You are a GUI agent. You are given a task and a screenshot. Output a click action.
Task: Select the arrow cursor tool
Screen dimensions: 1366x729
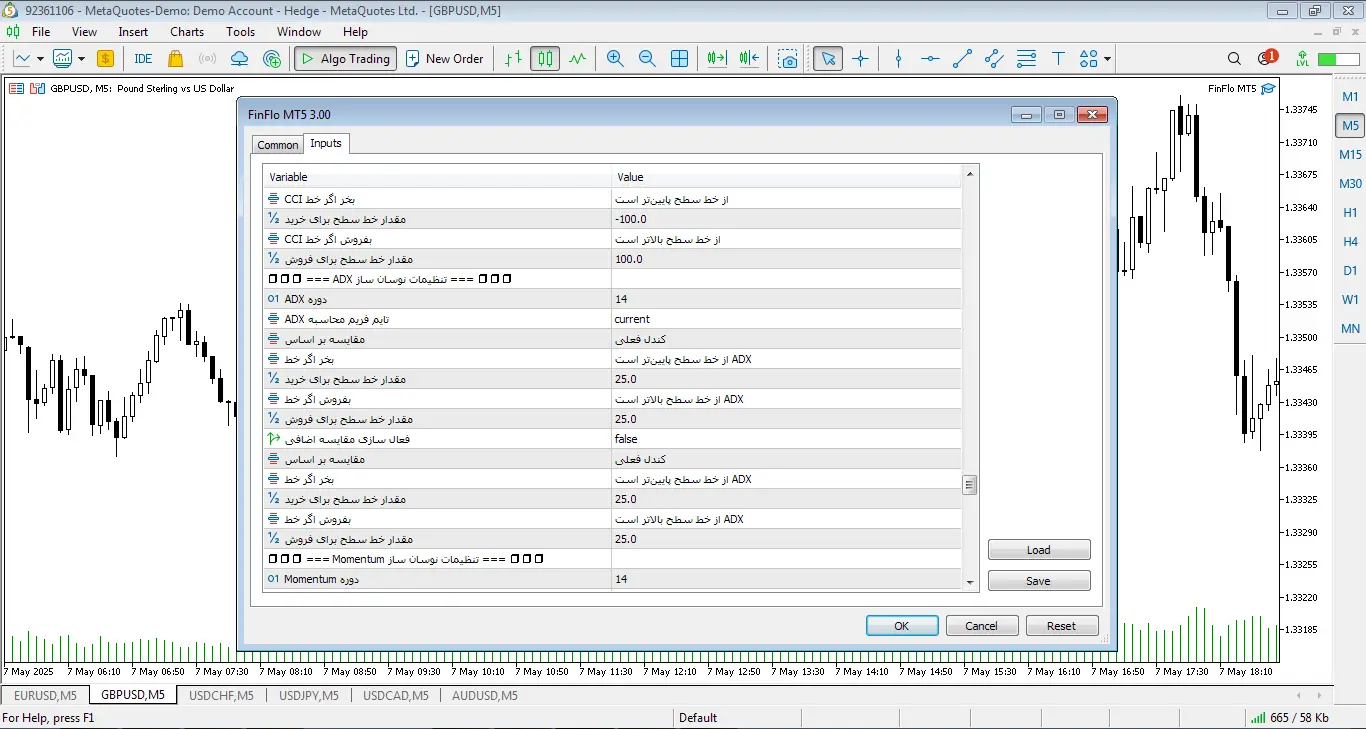point(827,59)
